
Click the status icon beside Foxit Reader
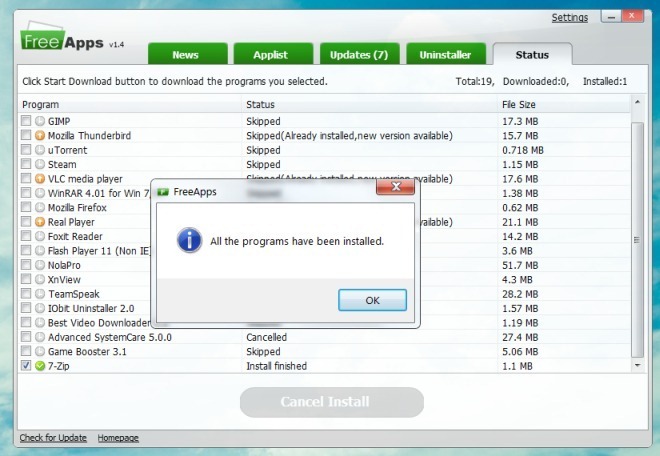pyautogui.click(x=40, y=236)
